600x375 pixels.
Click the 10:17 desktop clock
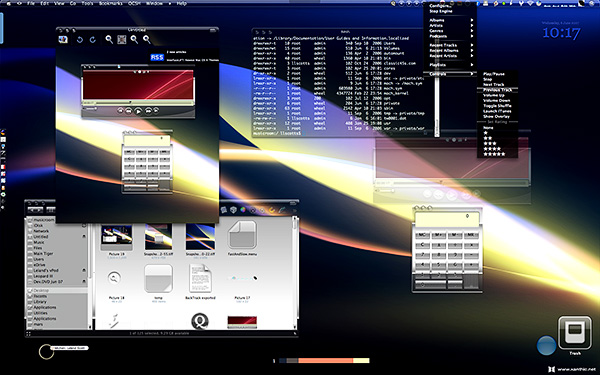561,33
